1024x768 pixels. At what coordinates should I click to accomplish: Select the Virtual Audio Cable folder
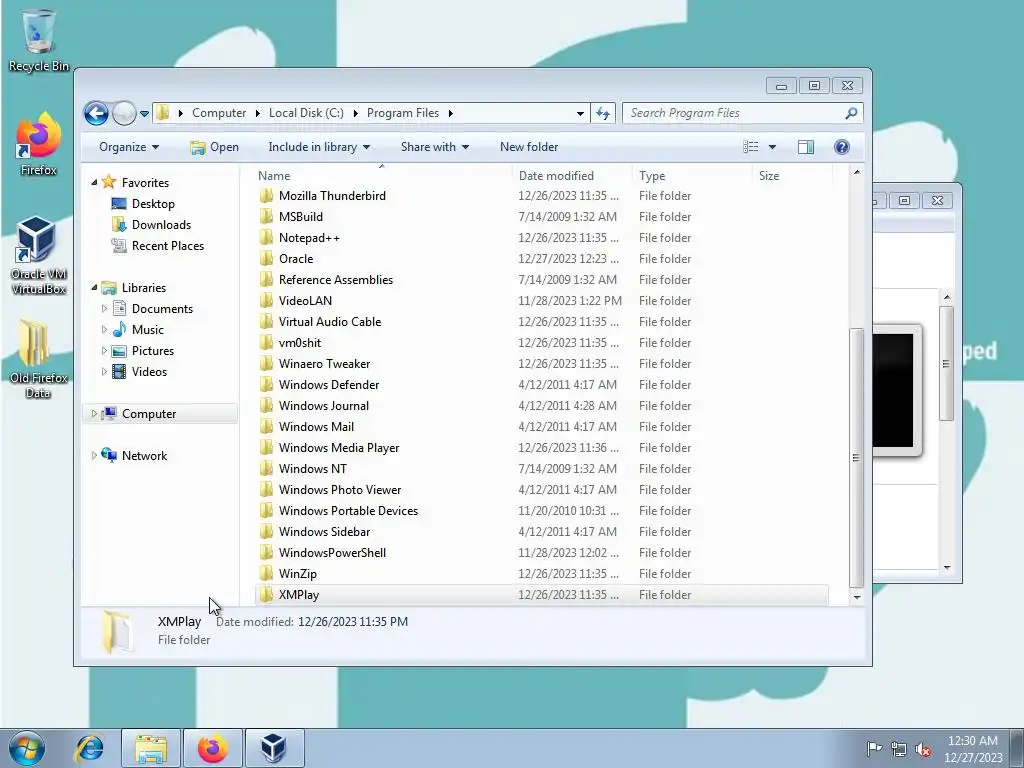tap(330, 321)
